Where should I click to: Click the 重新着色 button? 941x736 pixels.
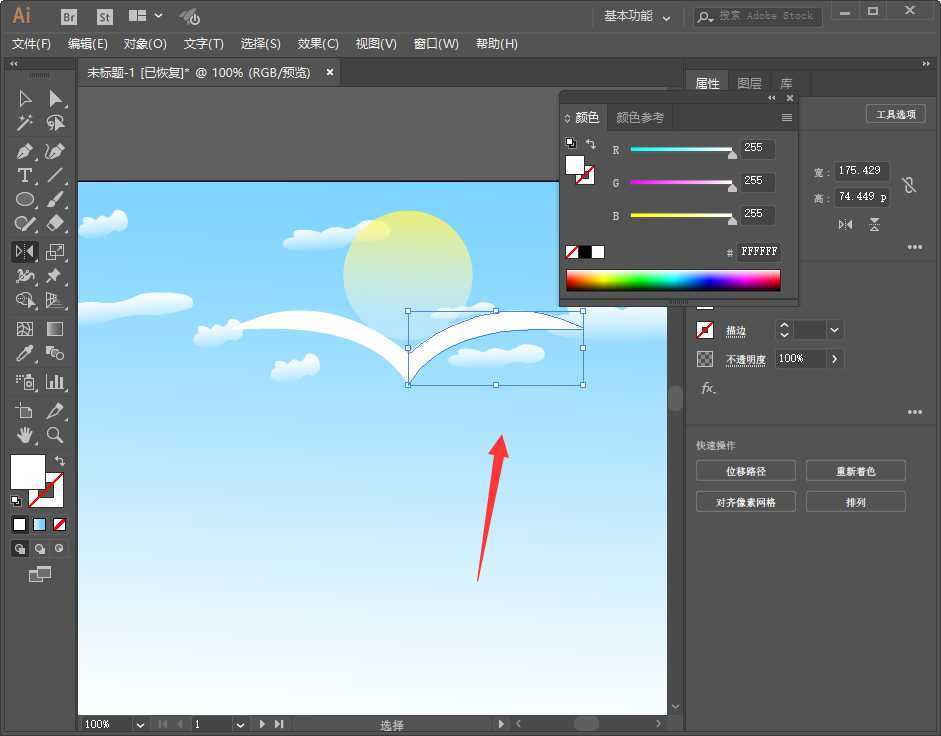click(856, 470)
